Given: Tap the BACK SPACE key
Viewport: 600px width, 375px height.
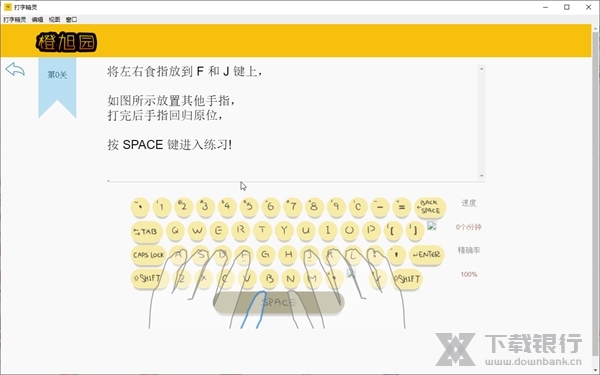Looking at the screenshot, I should pyautogui.click(x=430, y=207).
